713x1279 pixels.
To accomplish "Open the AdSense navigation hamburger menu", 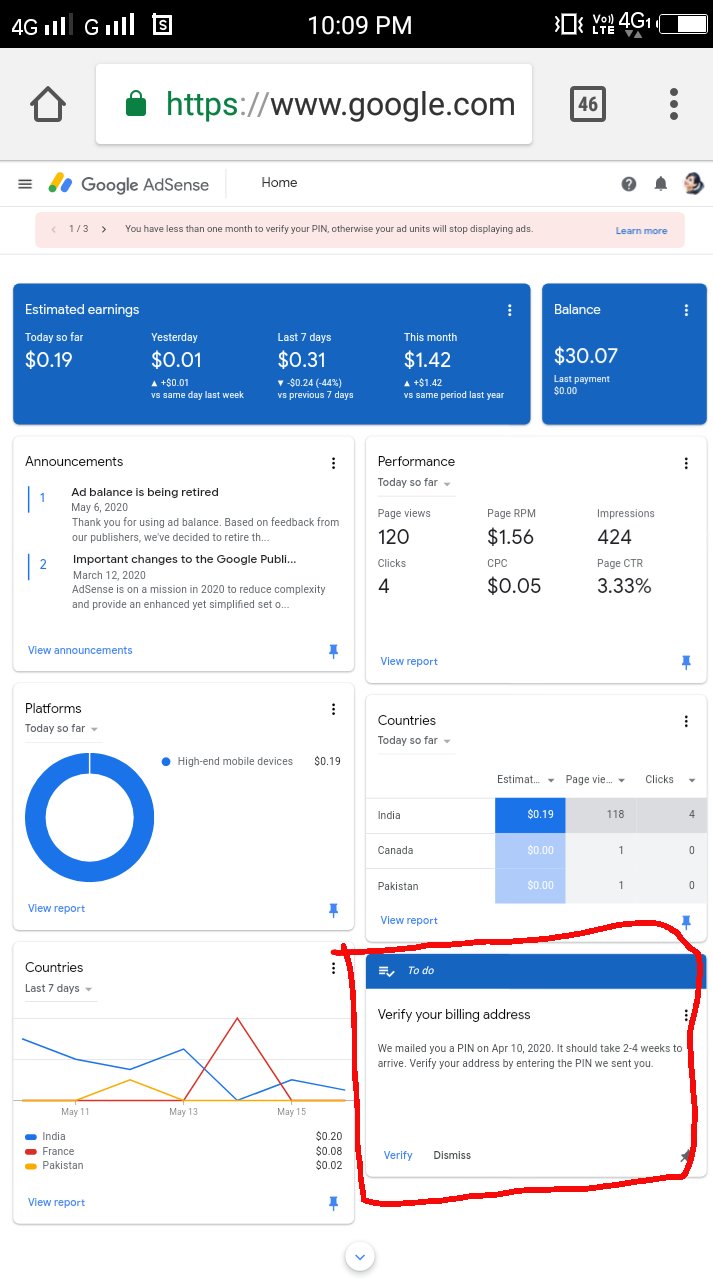I will (x=25, y=183).
